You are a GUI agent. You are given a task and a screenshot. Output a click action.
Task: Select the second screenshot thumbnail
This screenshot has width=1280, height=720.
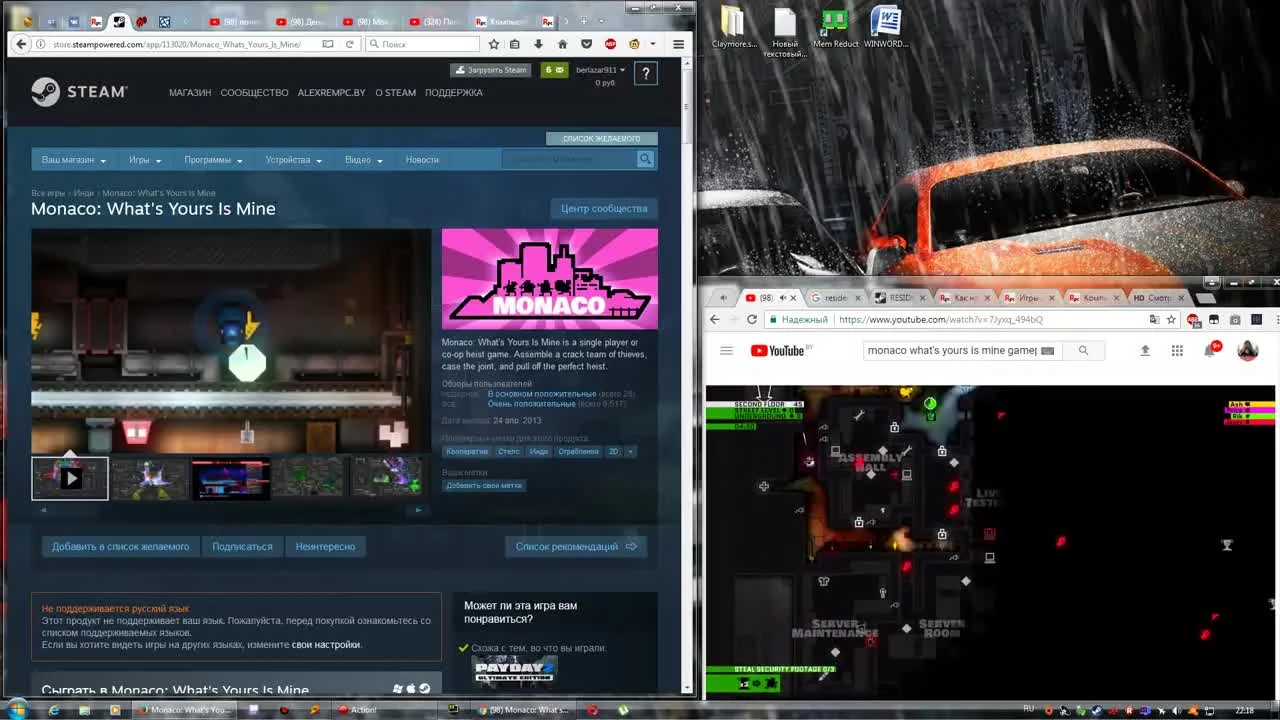pos(150,479)
